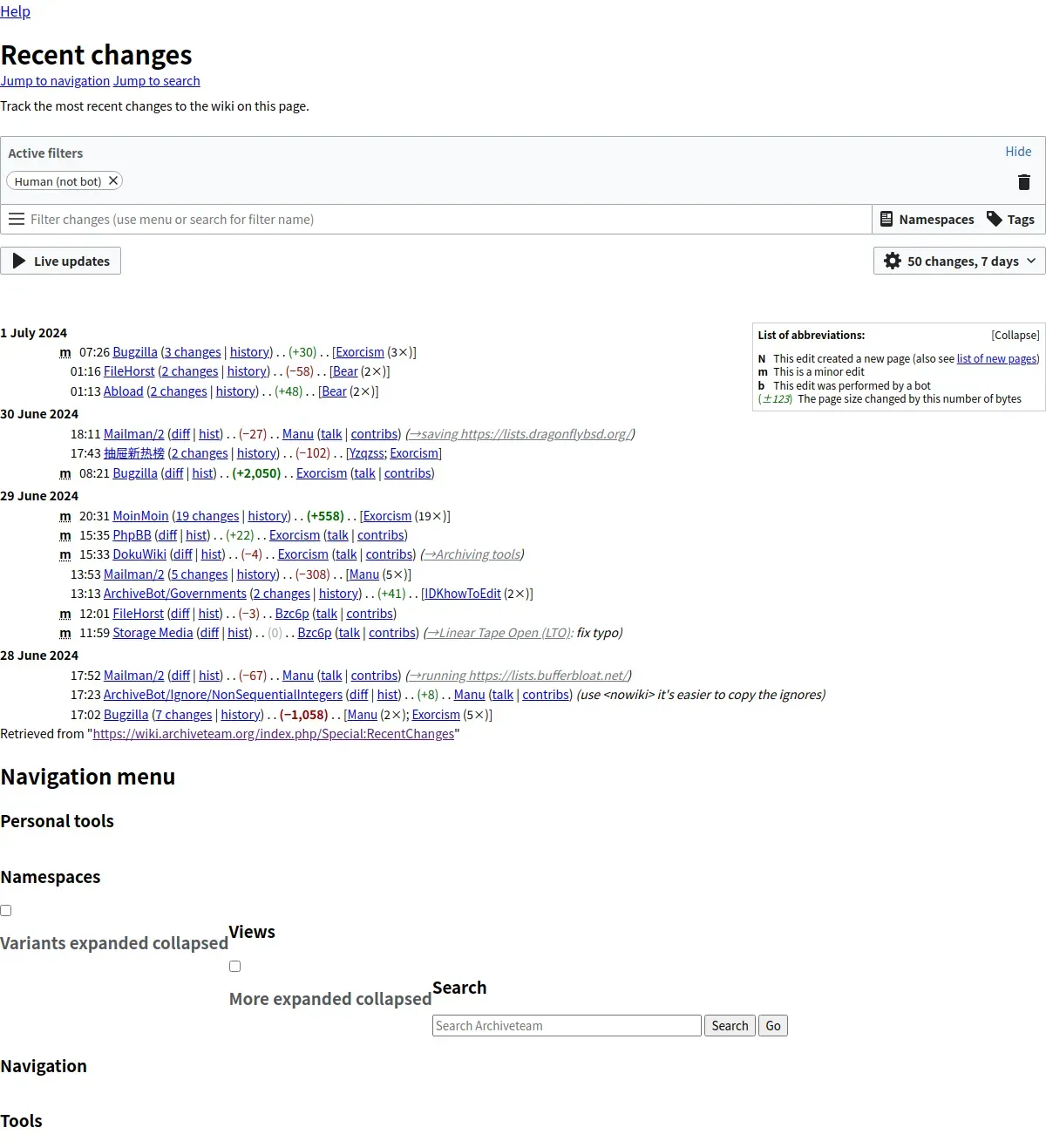Start Live updates play button
The height and width of the screenshot is (1148, 1046).
pos(61,262)
